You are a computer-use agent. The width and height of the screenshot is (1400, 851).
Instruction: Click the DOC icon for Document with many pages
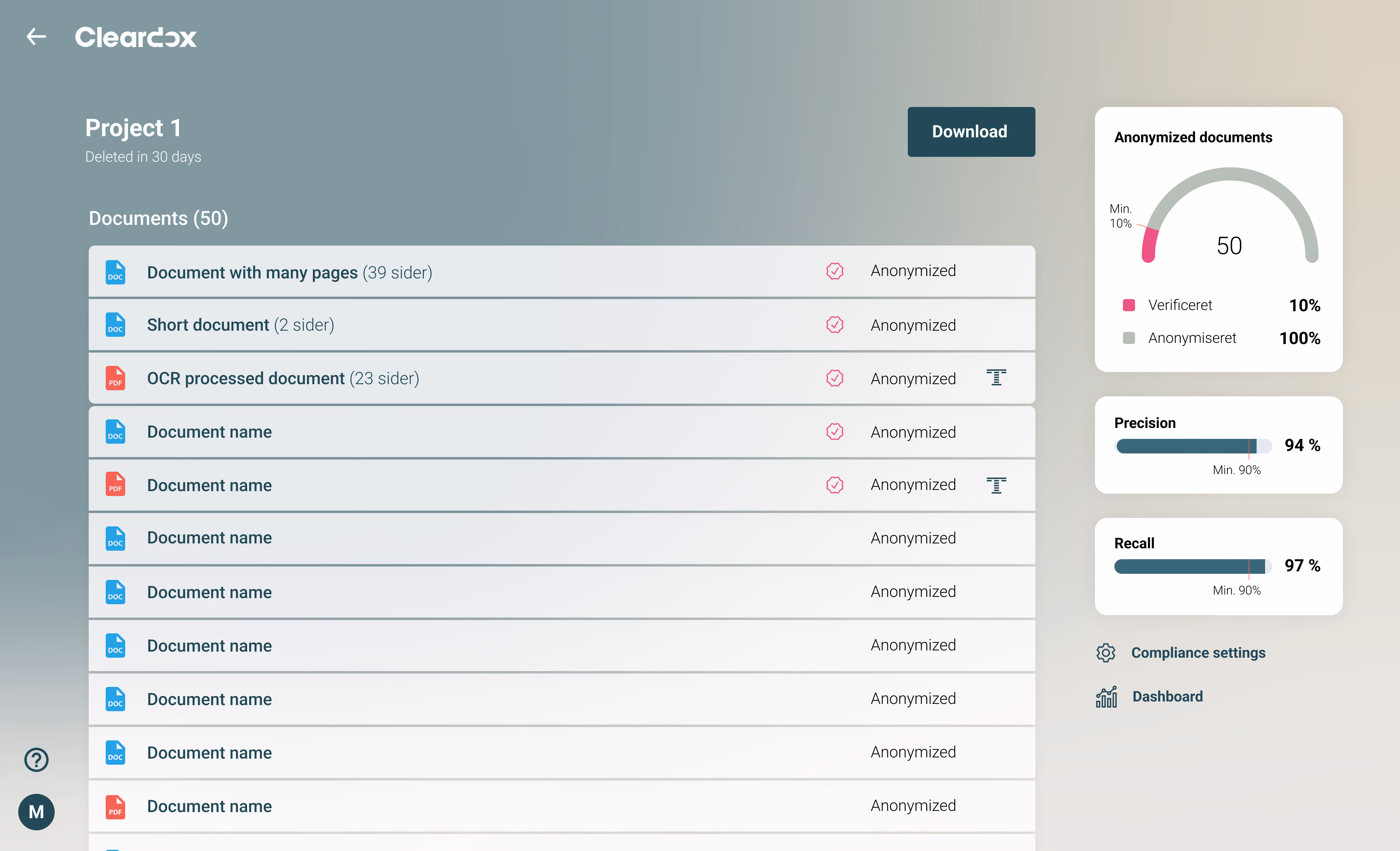115,272
